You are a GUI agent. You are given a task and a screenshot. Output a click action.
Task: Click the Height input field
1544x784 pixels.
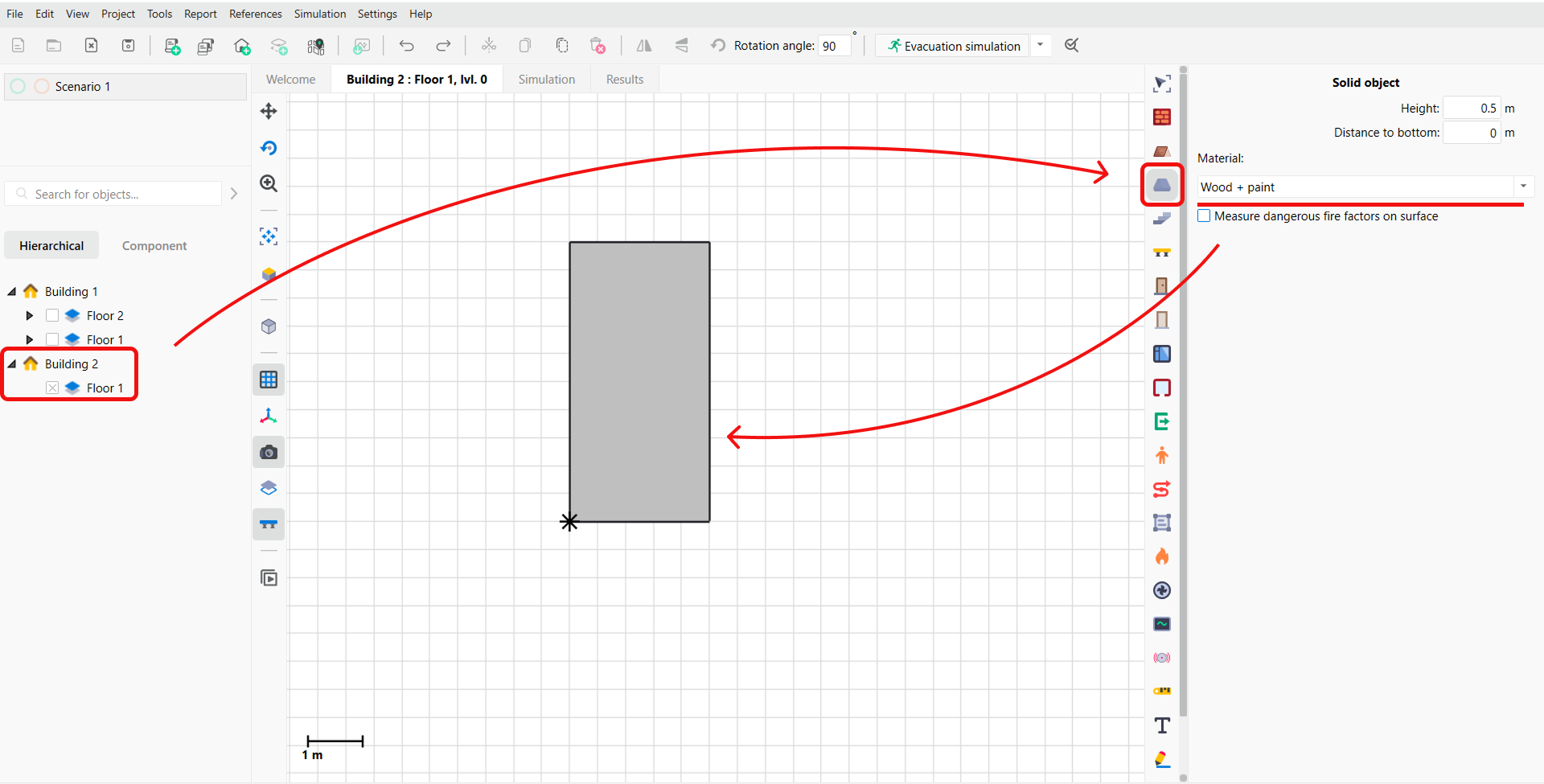click(x=1471, y=109)
